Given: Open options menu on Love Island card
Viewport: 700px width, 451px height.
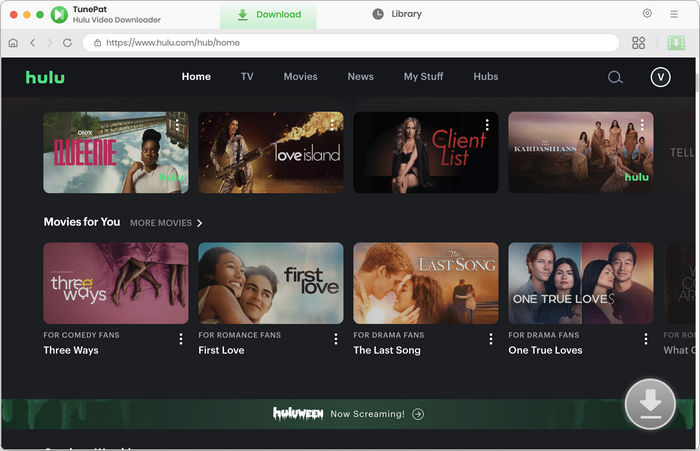Looking at the screenshot, I should pyautogui.click(x=332, y=125).
